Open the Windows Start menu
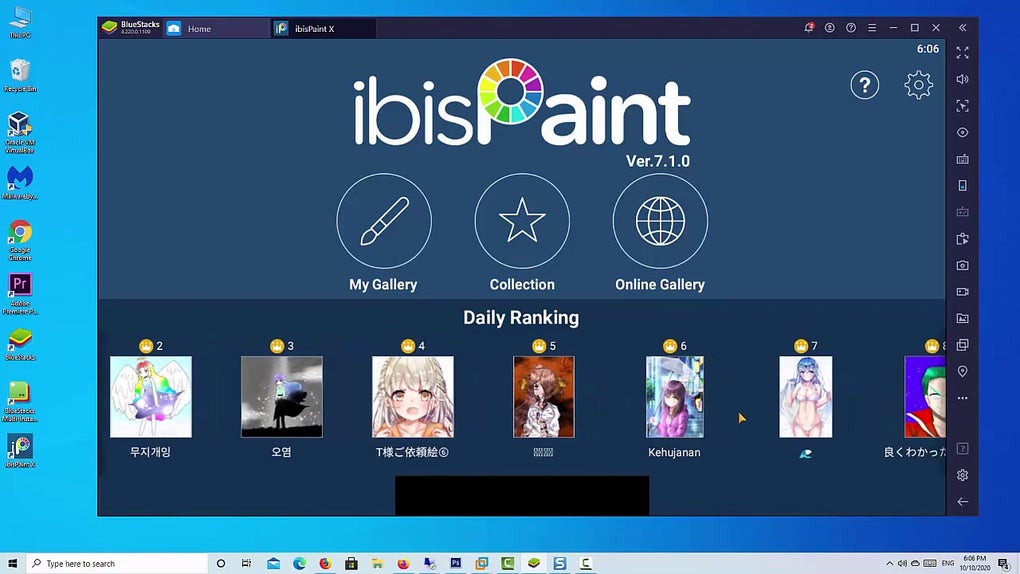The height and width of the screenshot is (574, 1020). tap(12, 564)
